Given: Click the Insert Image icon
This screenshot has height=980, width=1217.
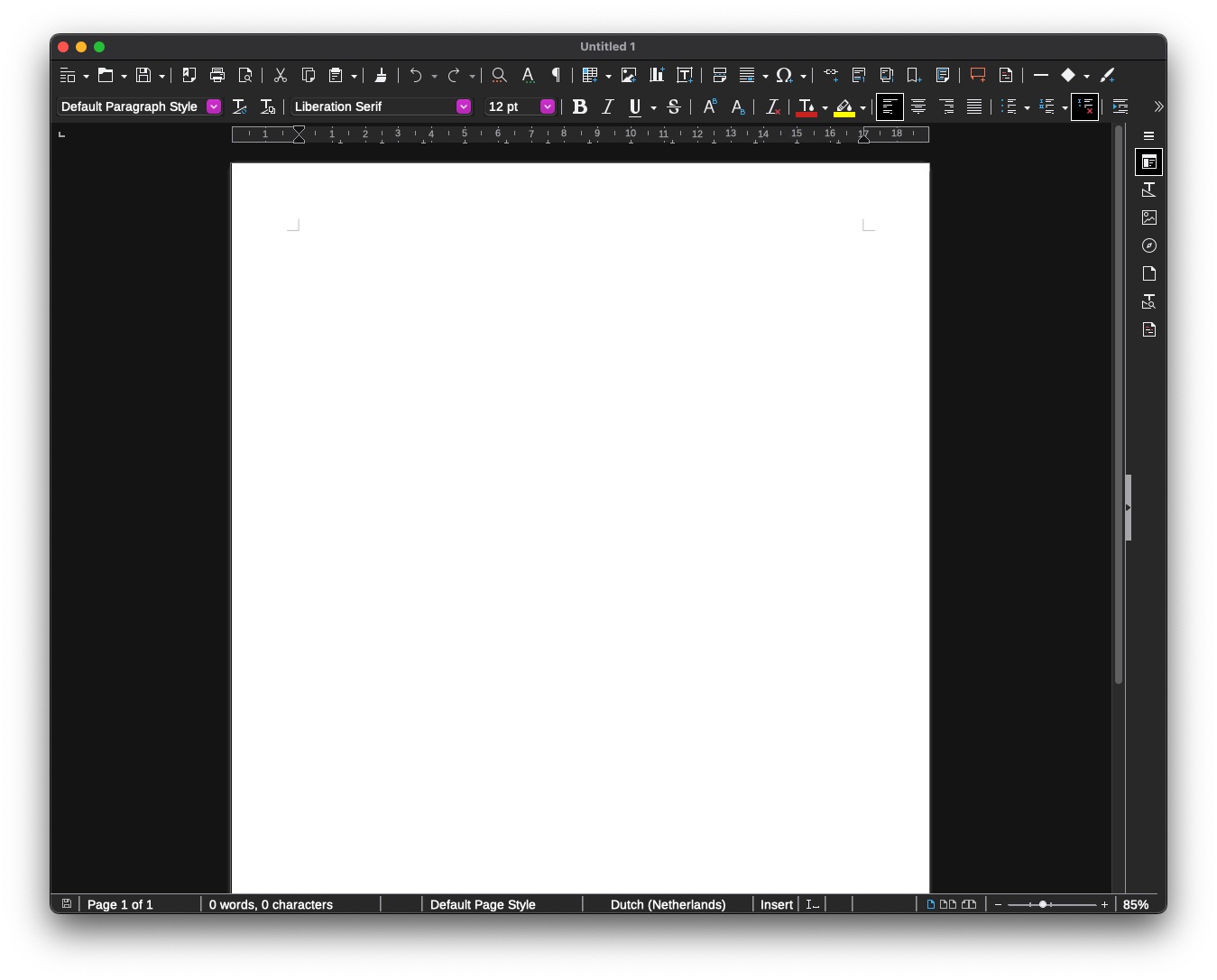Looking at the screenshot, I should pos(629,75).
